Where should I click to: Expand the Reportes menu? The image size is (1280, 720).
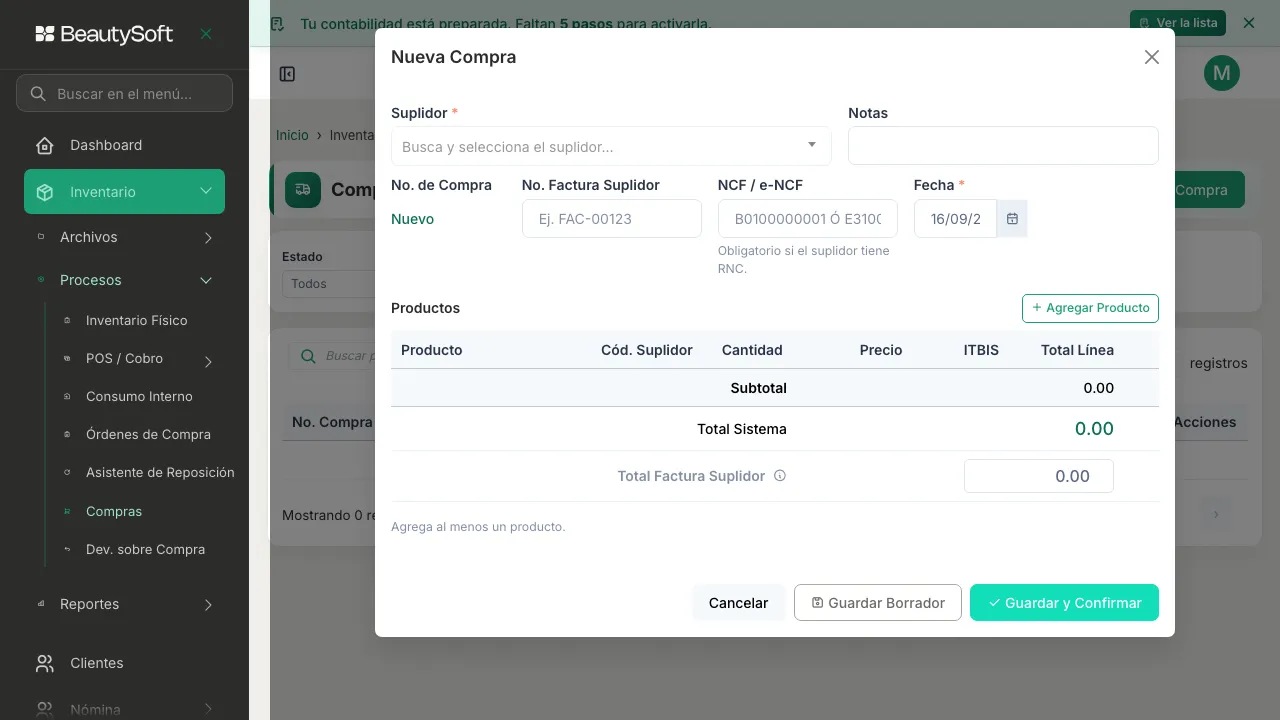coord(124,604)
